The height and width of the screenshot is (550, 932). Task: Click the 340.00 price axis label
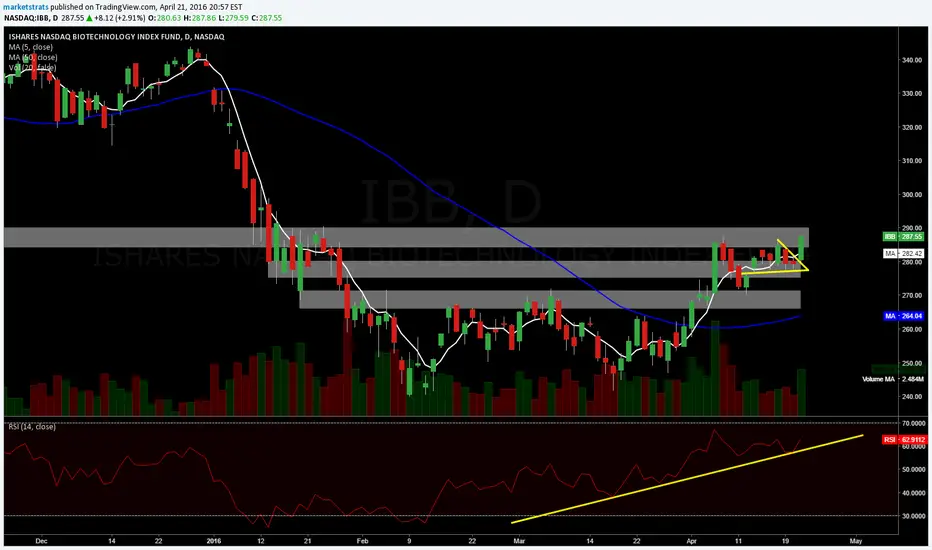912,60
